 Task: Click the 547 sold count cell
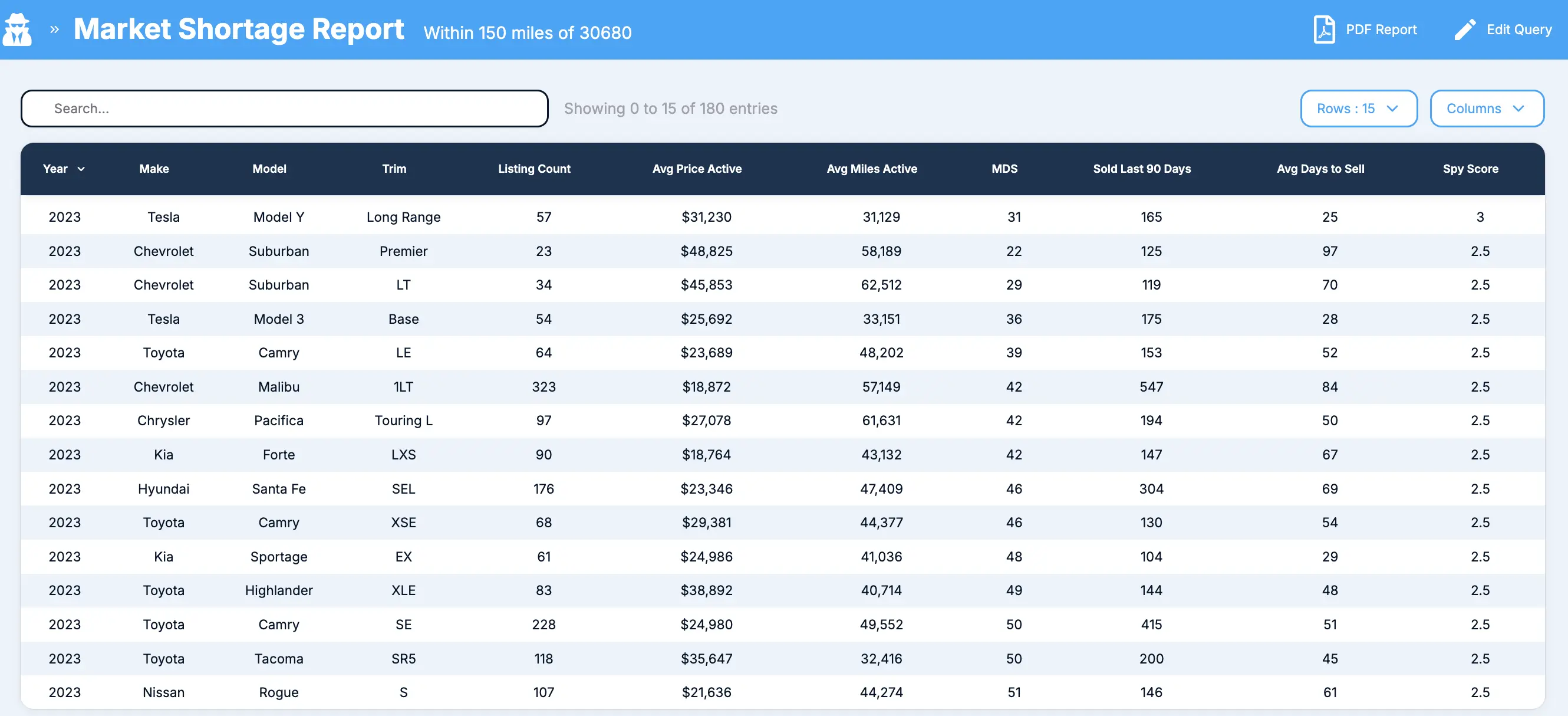(1151, 387)
